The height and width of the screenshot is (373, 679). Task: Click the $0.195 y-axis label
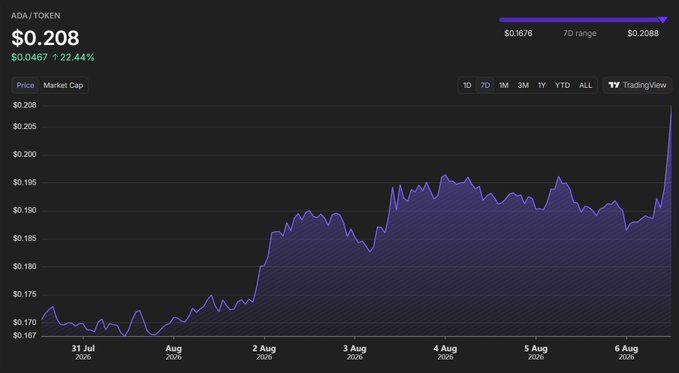[25, 182]
